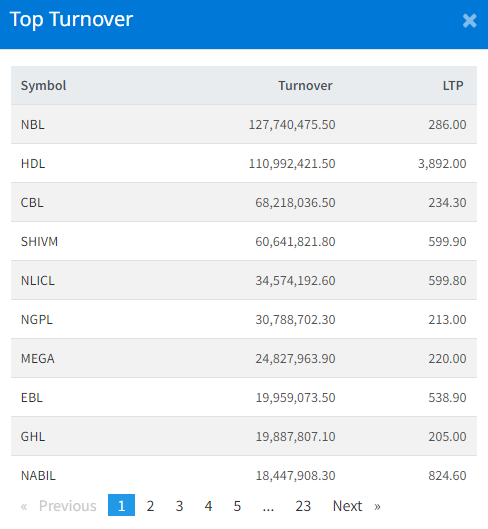Select the MEGA symbol
Image resolution: width=488 pixels, height=529 pixels.
38,359
